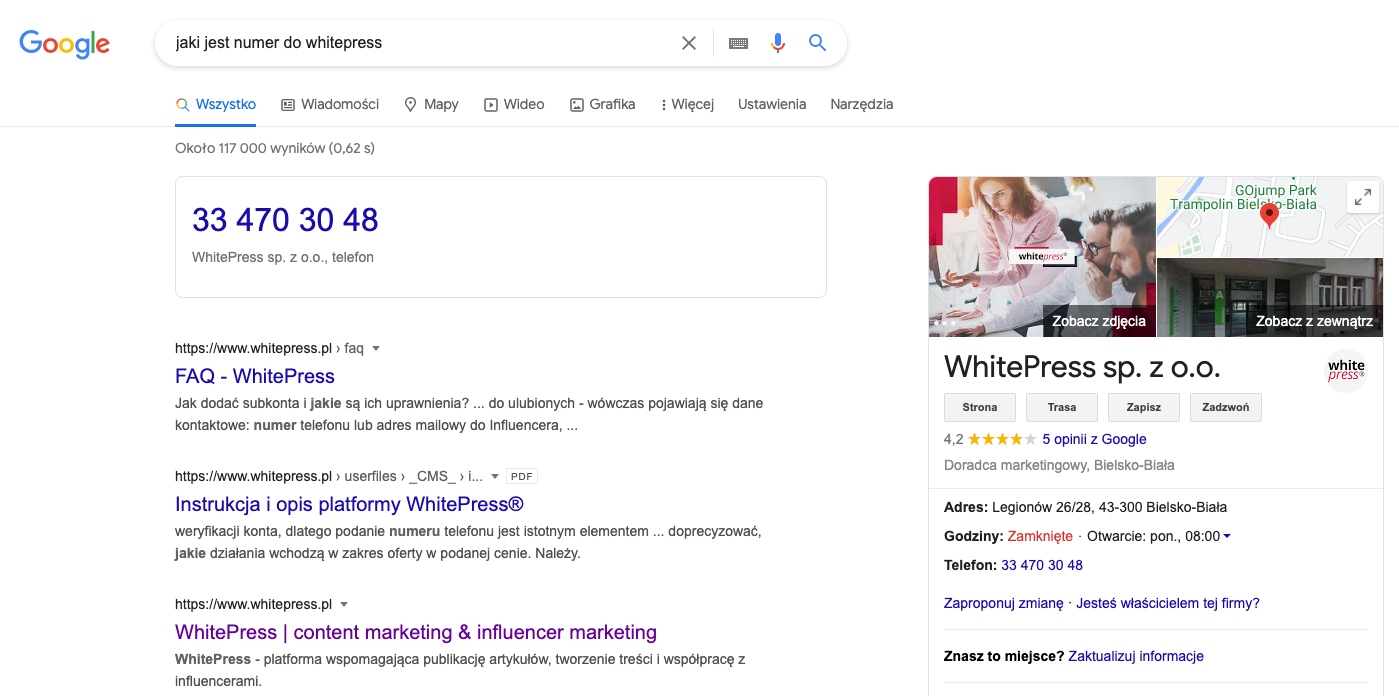1399x696 pixels.
Task: Clear the search query with the X icon
Action: 689,43
